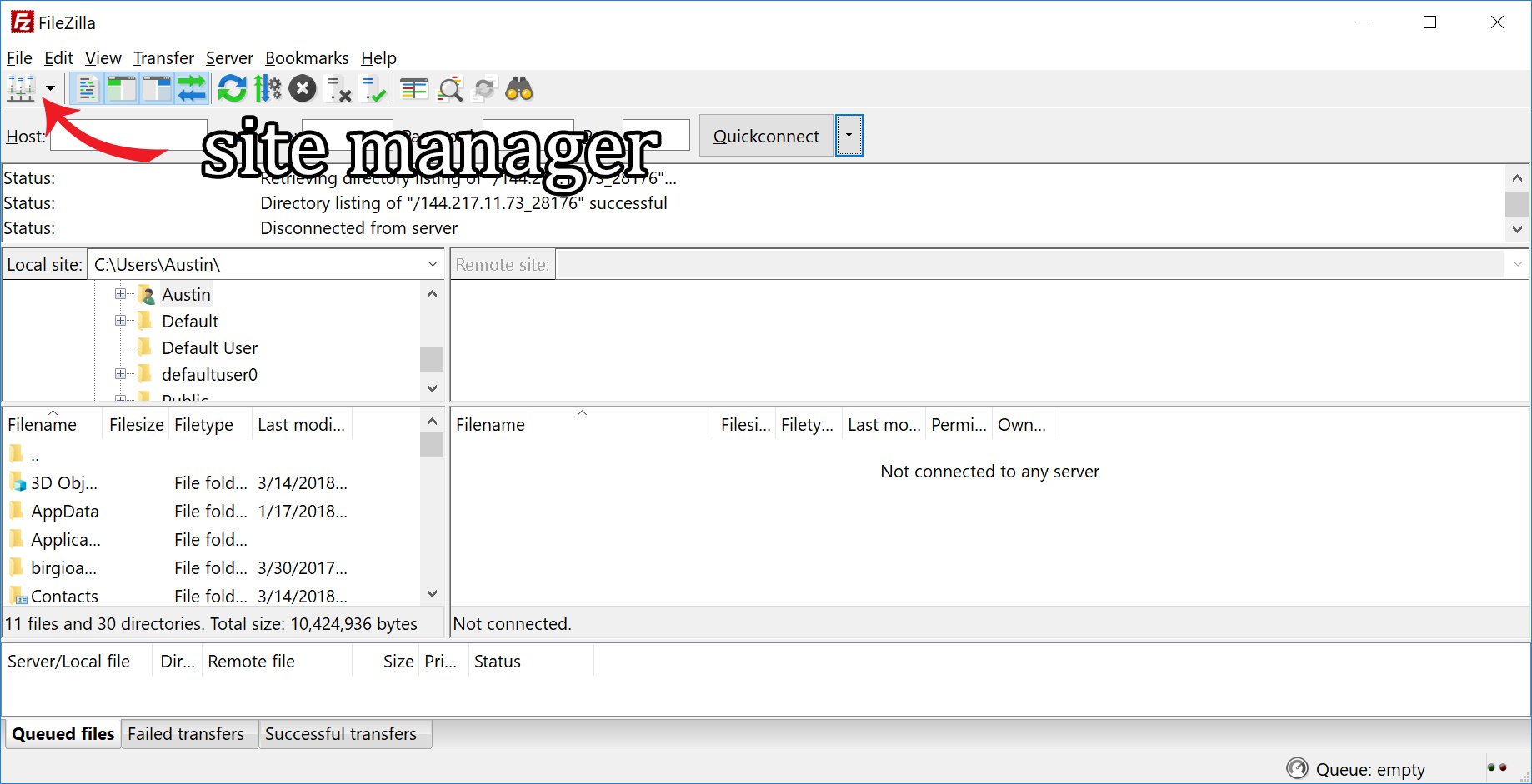Sort local files by Filetype column
1532x784 pixels.
click(x=210, y=424)
